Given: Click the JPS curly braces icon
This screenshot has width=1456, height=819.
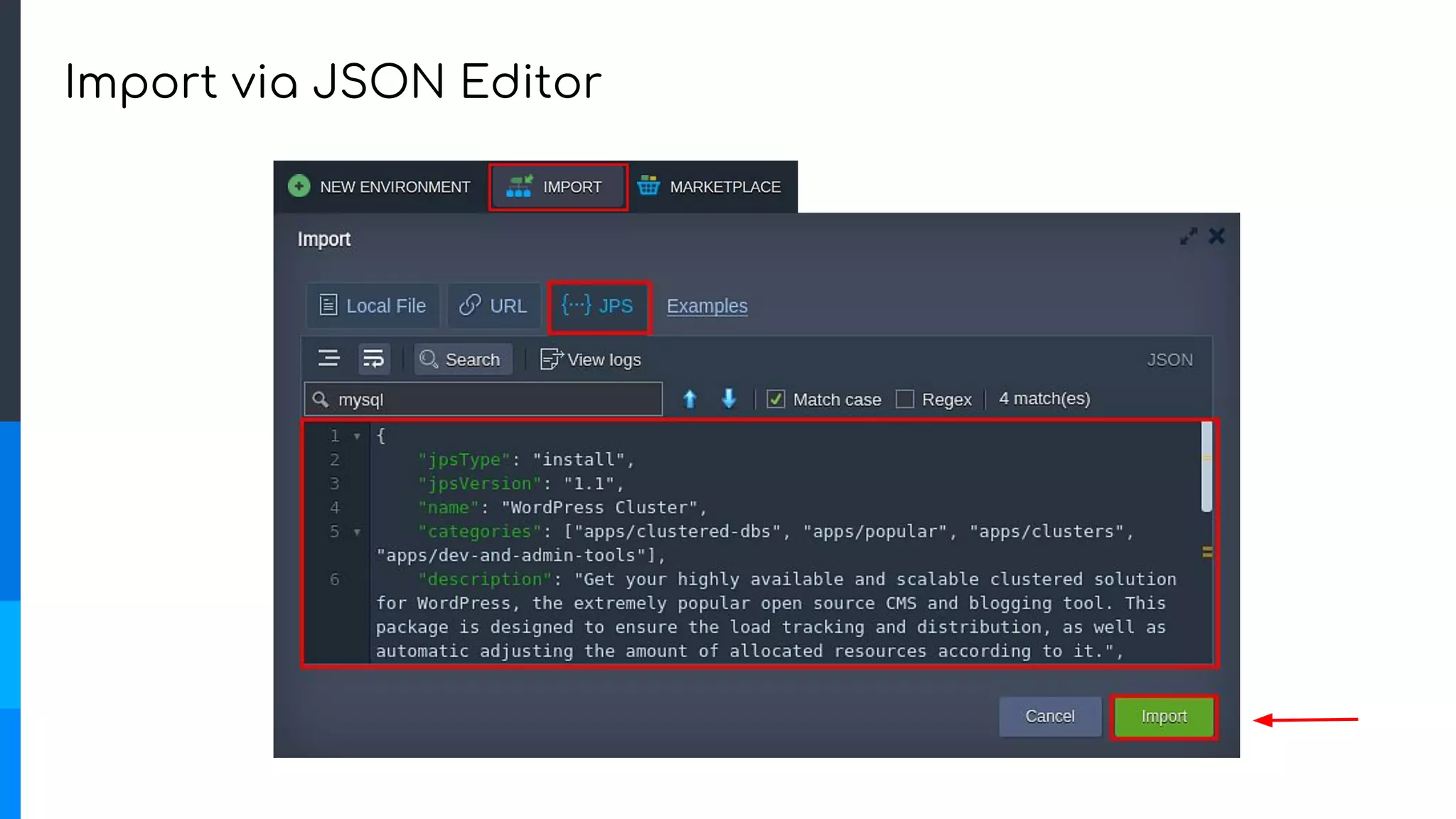Looking at the screenshot, I should pos(576,304).
